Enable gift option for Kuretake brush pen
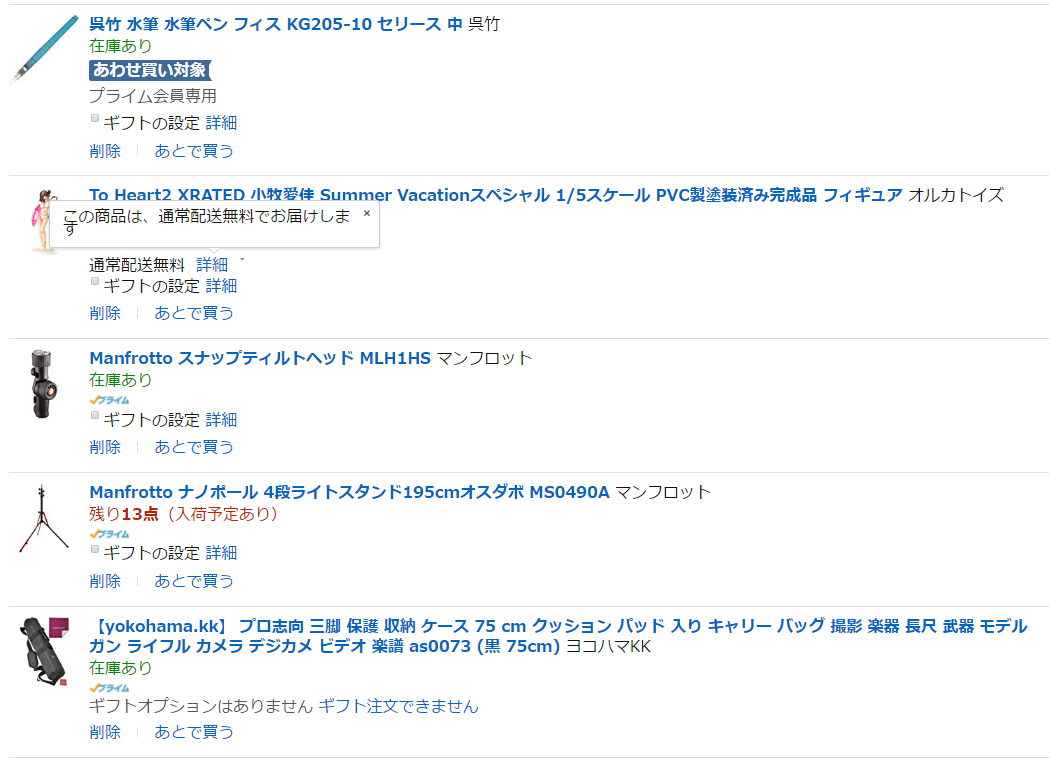This screenshot has width=1049, height=768. pos(95,118)
